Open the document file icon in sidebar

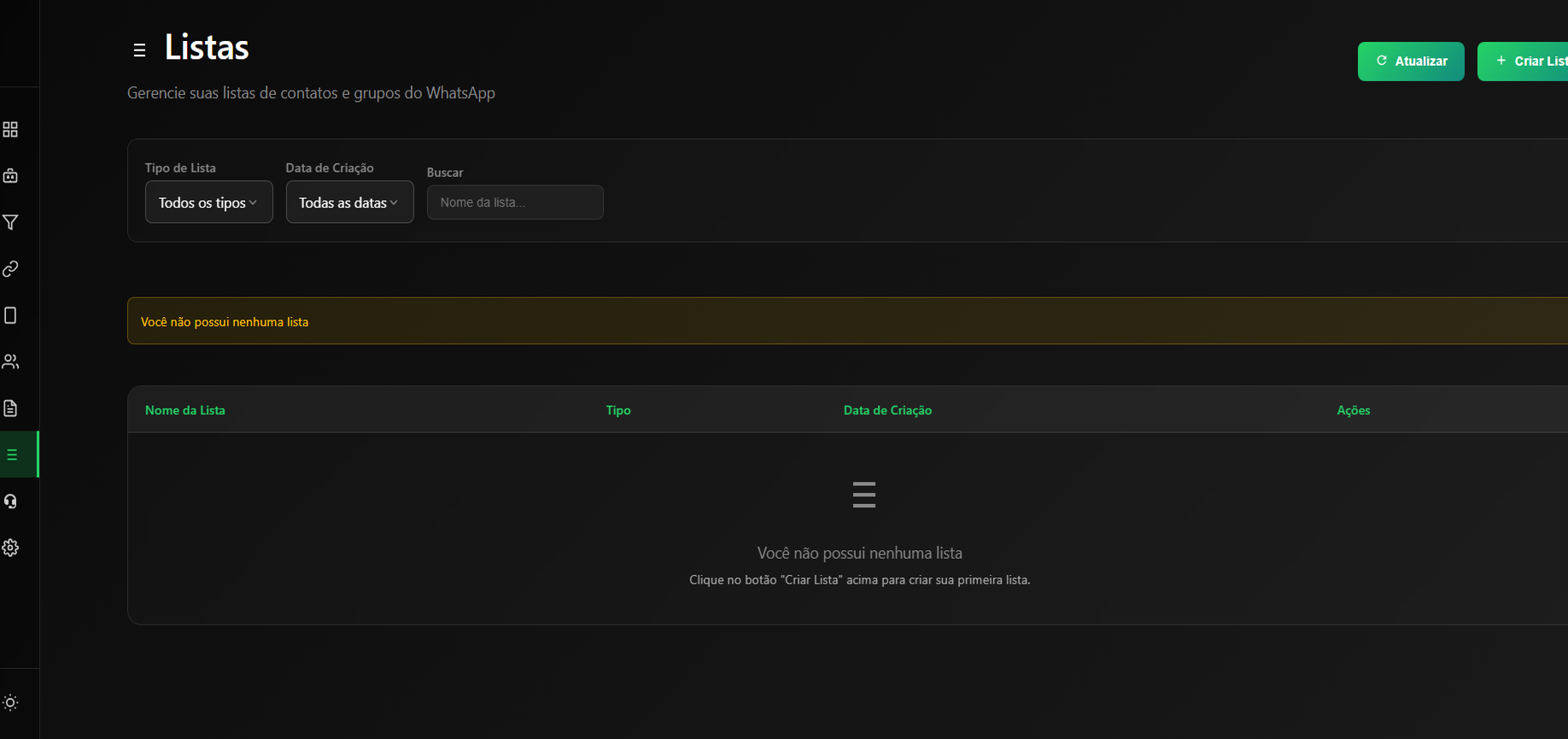tap(10, 408)
